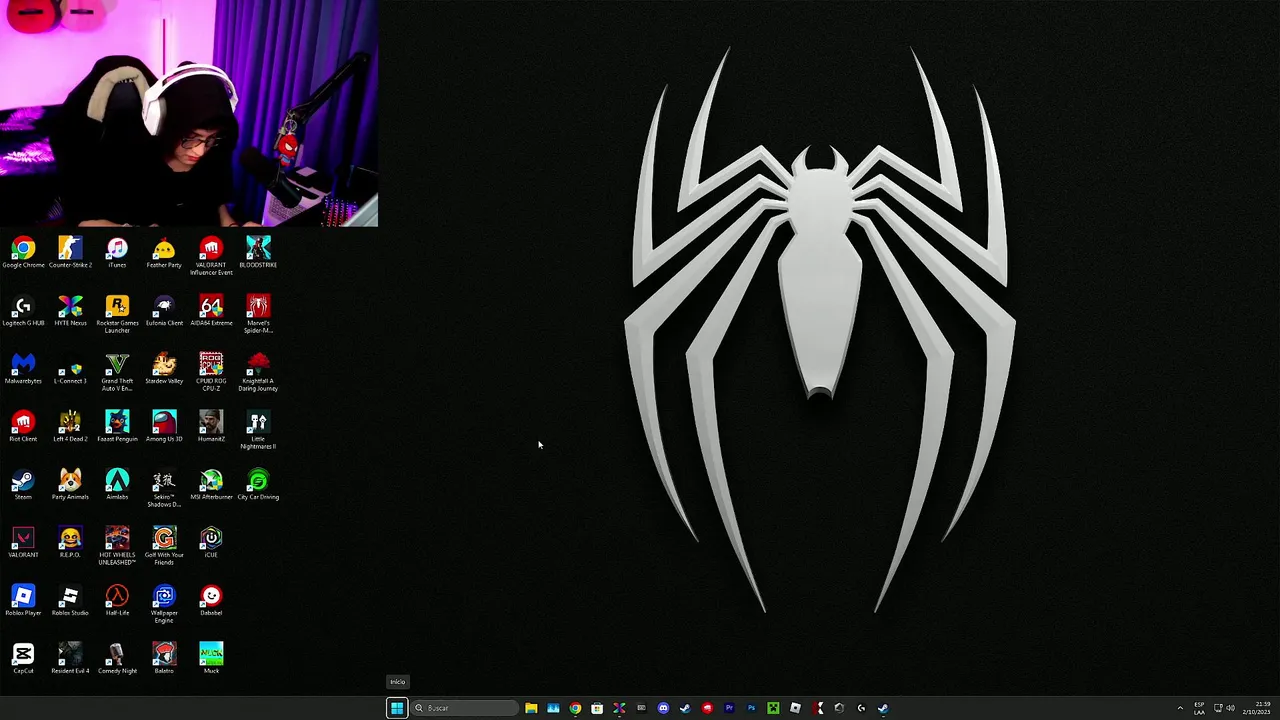This screenshot has width=1280, height=720.
Task: Select the VALORANT game desktop shortcut
Action: (x=23, y=542)
